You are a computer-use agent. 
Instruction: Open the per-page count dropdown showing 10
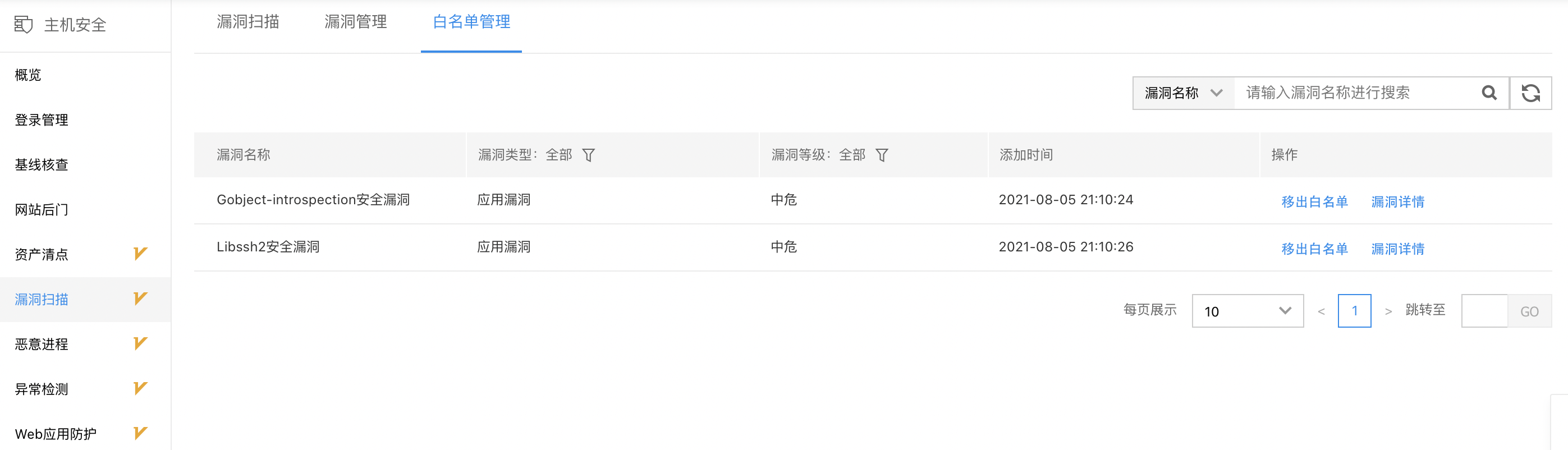click(1248, 311)
